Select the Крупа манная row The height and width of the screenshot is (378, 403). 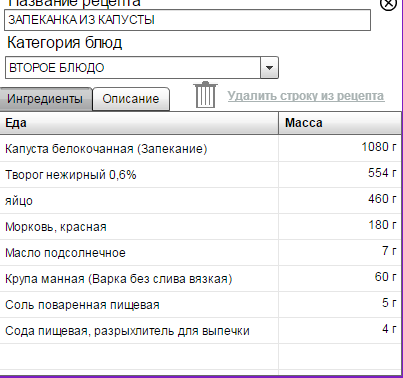tap(201, 279)
